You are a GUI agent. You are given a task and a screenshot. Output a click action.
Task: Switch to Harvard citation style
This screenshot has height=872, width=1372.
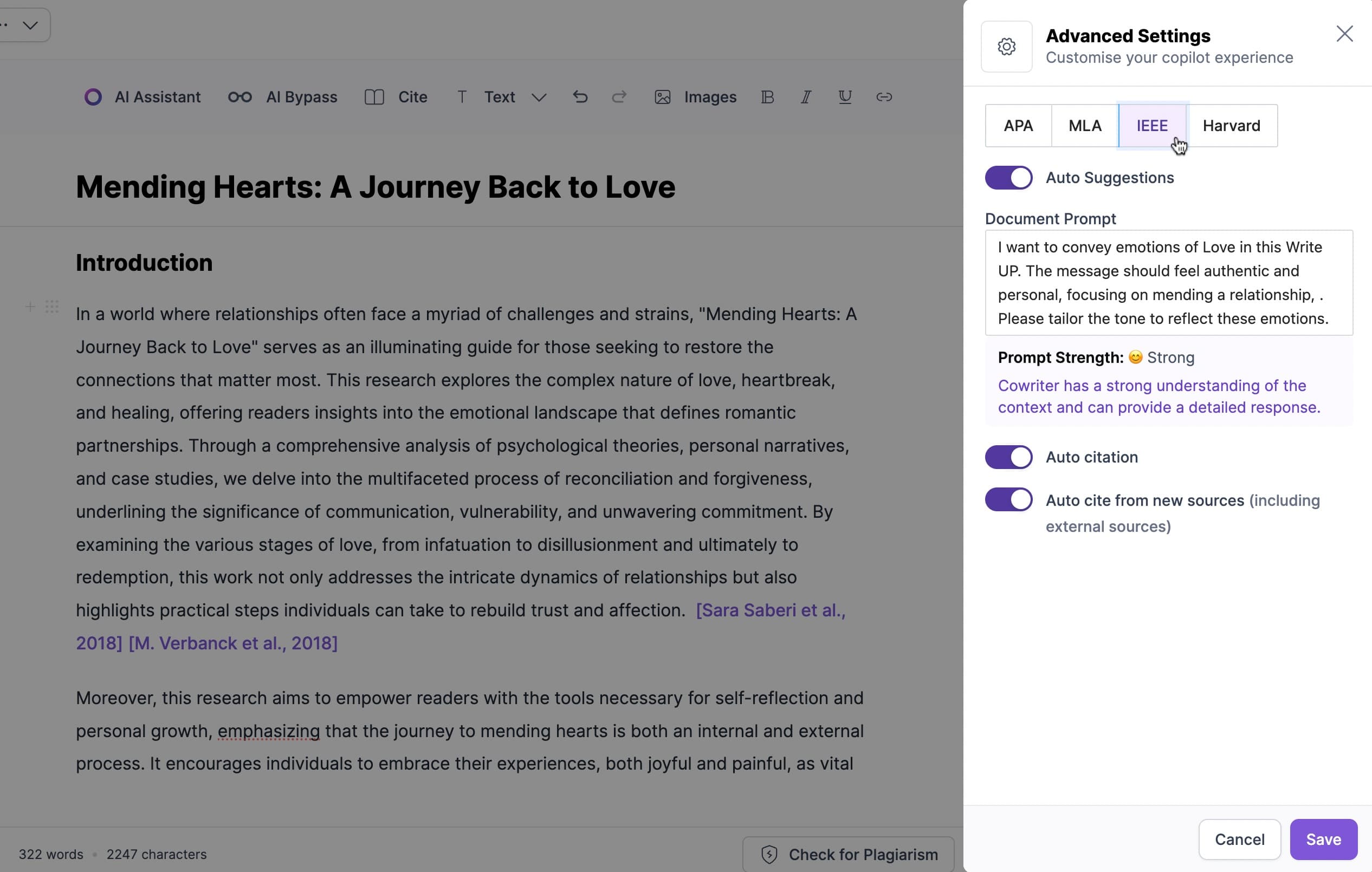click(x=1231, y=126)
